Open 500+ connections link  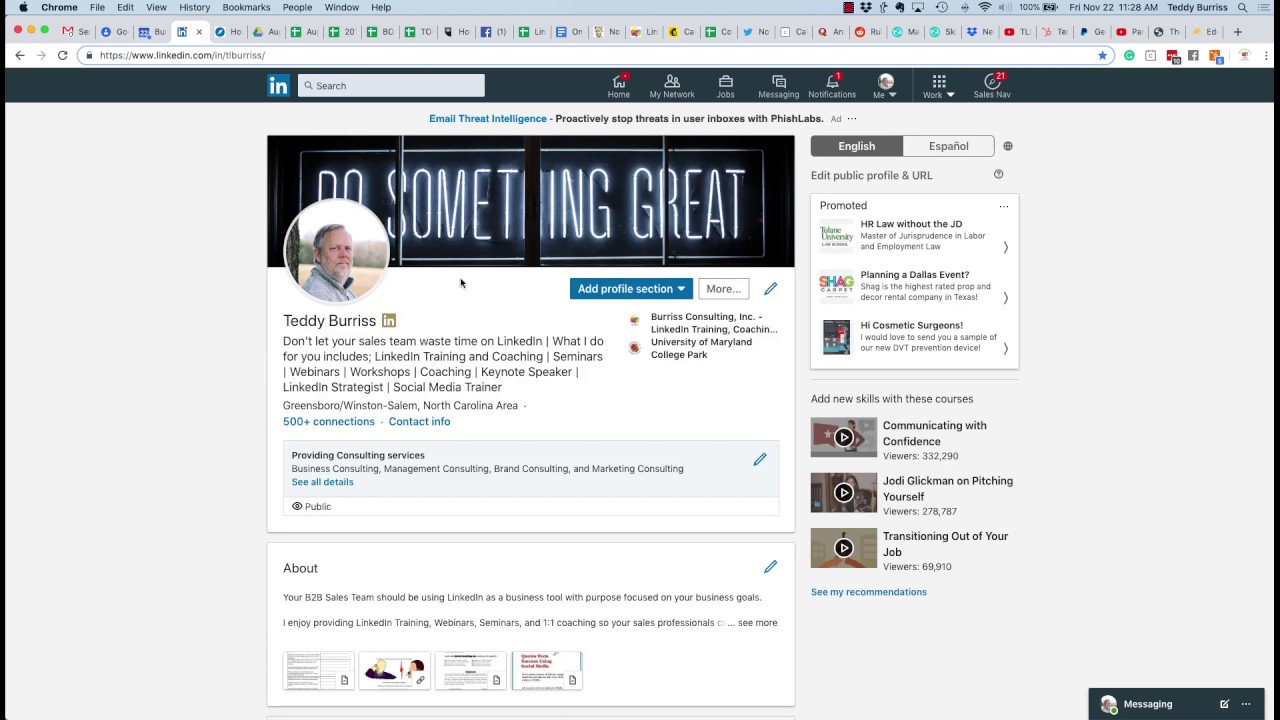(x=329, y=422)
